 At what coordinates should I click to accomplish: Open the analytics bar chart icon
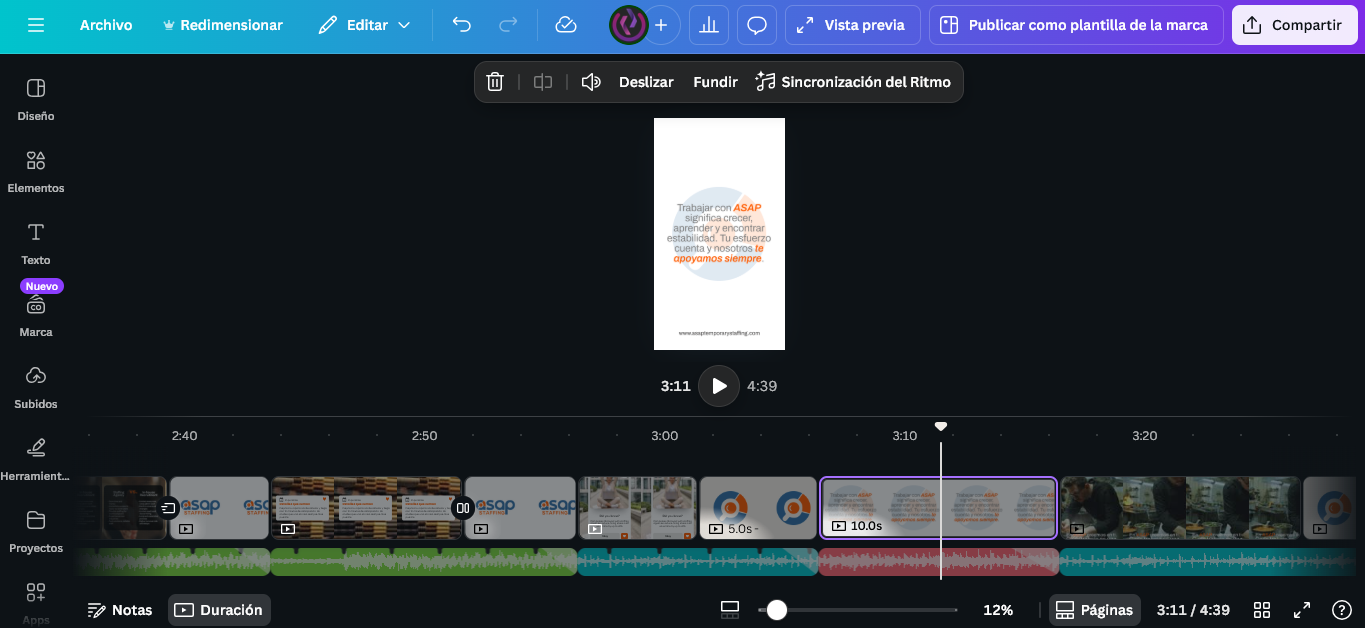pyautogui.click(x=709, y=25)
